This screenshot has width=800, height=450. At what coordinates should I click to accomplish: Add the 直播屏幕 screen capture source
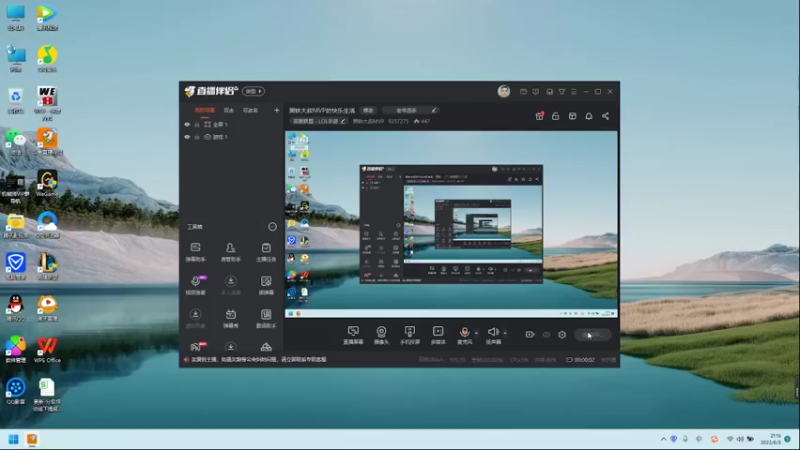pyautogui.click(x=353, y=335)
